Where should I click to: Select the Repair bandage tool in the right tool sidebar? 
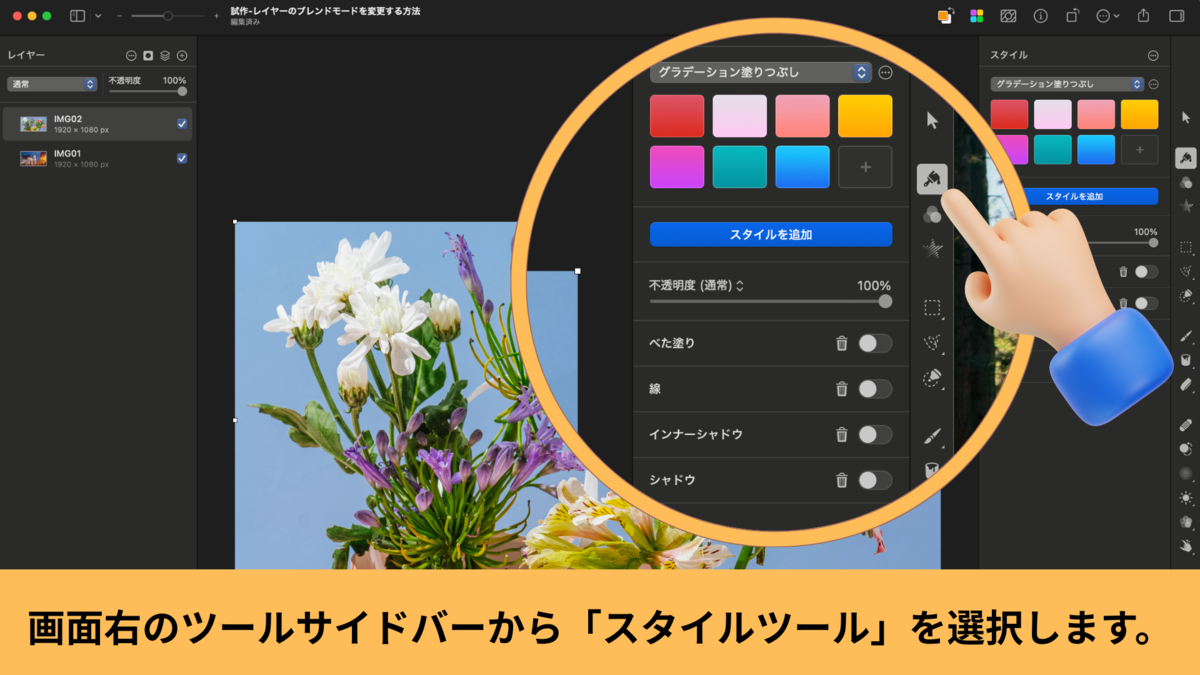pyautogui.click(x=1186, y=425)
